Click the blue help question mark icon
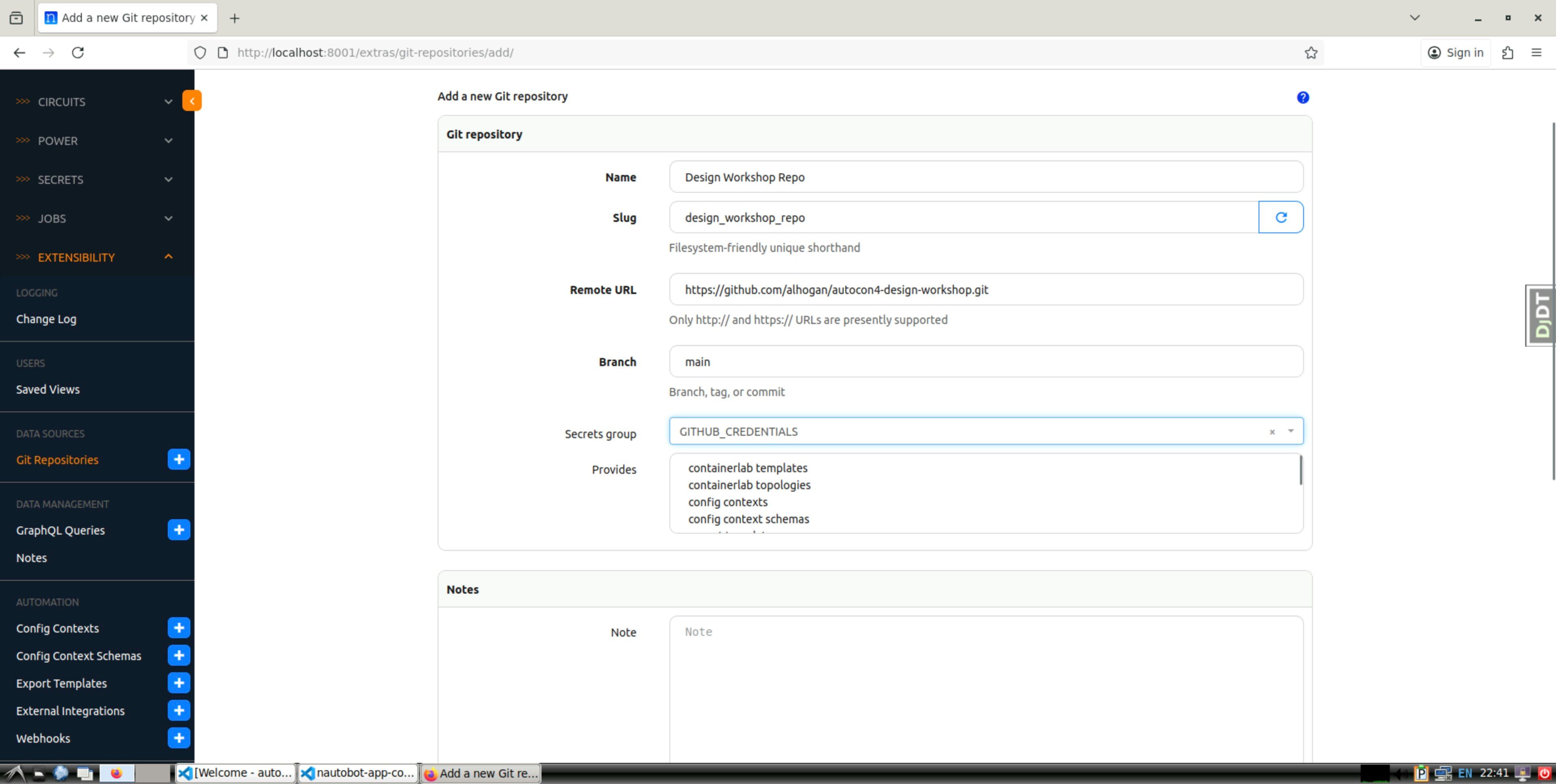Viewport: 1556px width, 784px height. click(1302, 98)
